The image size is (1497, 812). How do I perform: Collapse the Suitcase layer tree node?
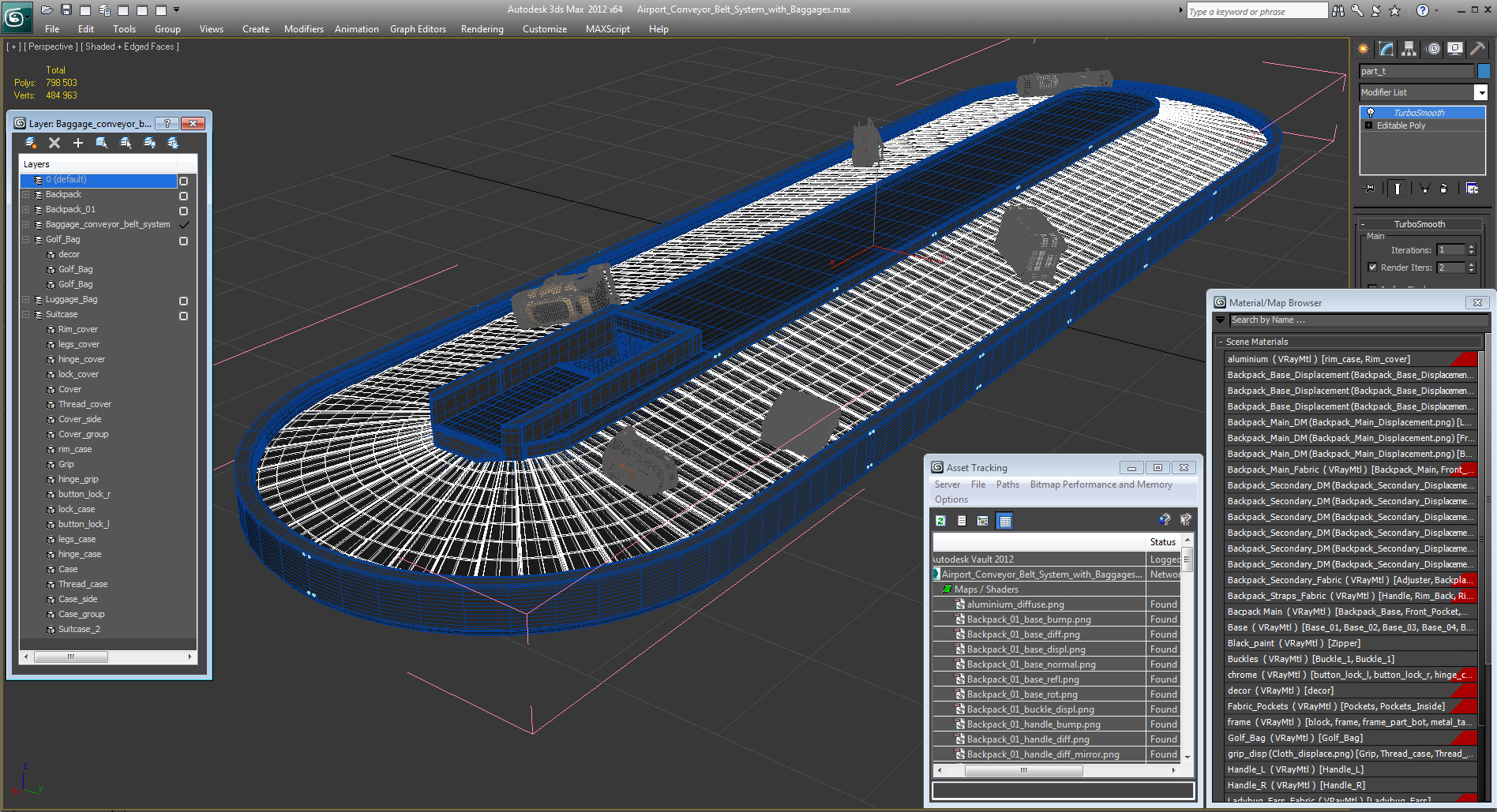tap(26, 314)
